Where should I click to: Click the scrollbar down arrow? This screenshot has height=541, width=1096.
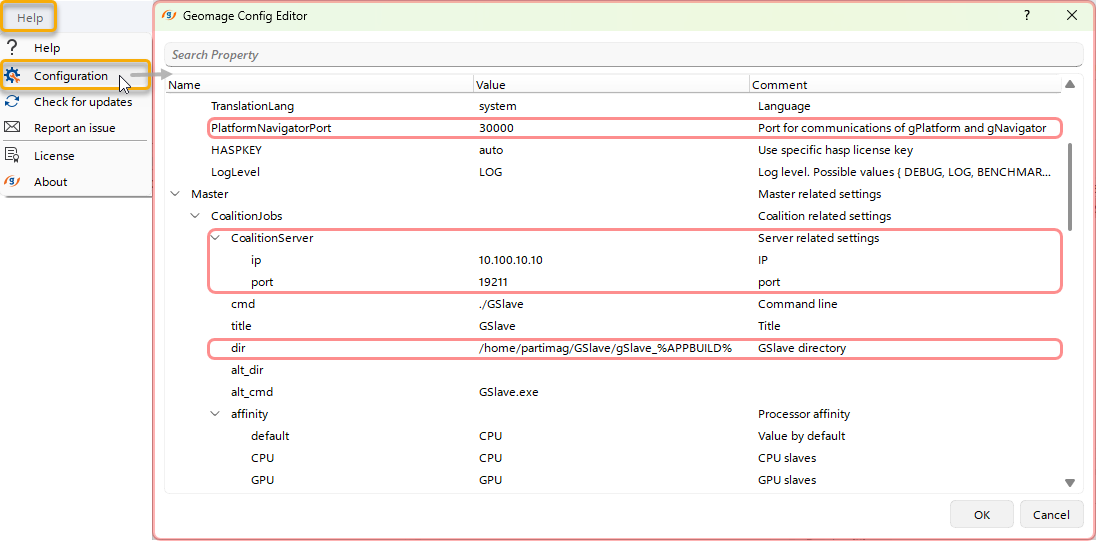pos(1069,482)
